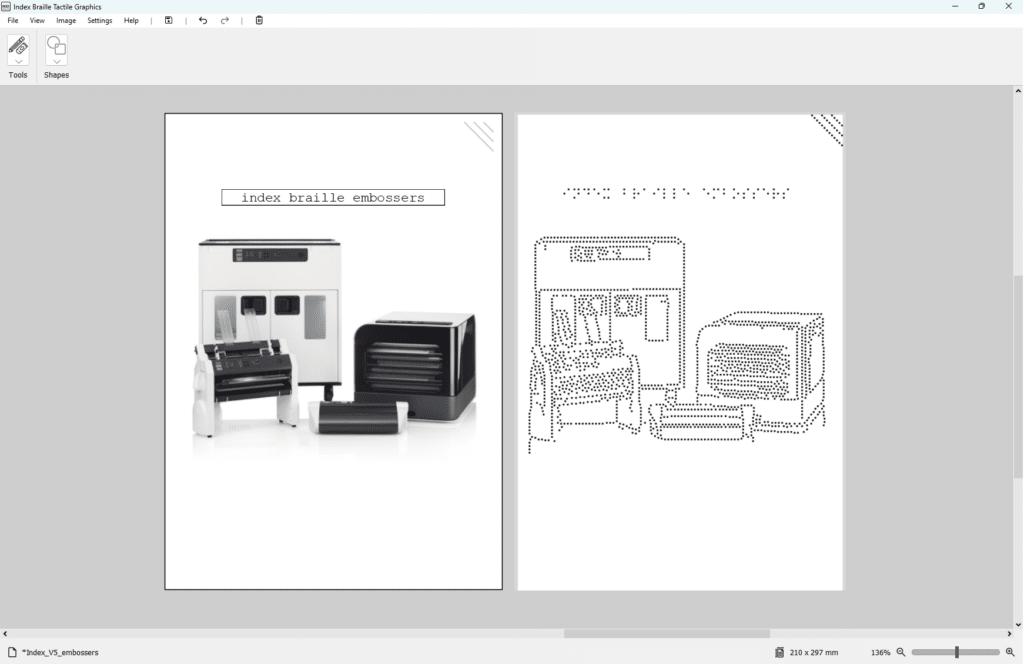Expand the Shapes dropdown

coord(57,62)
